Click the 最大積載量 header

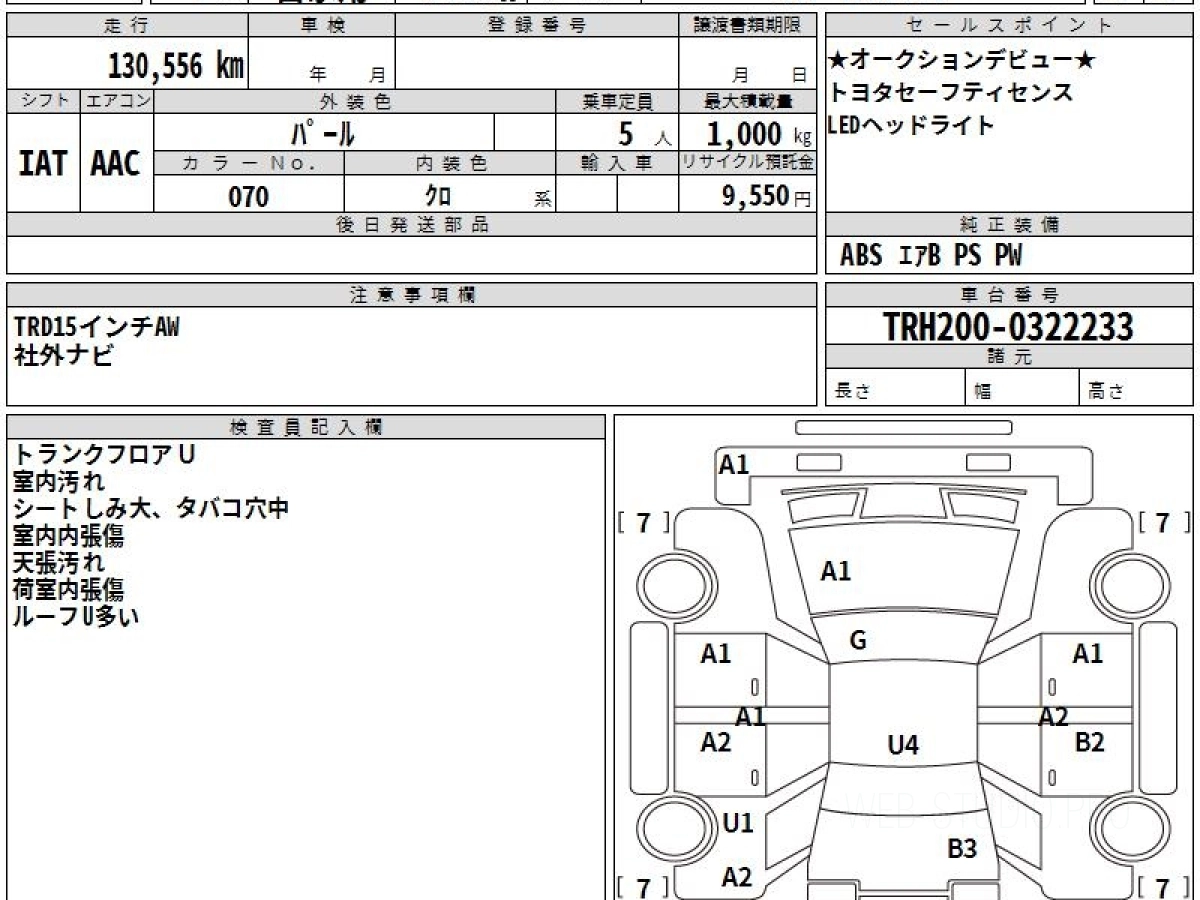click(x=747, y=101)
